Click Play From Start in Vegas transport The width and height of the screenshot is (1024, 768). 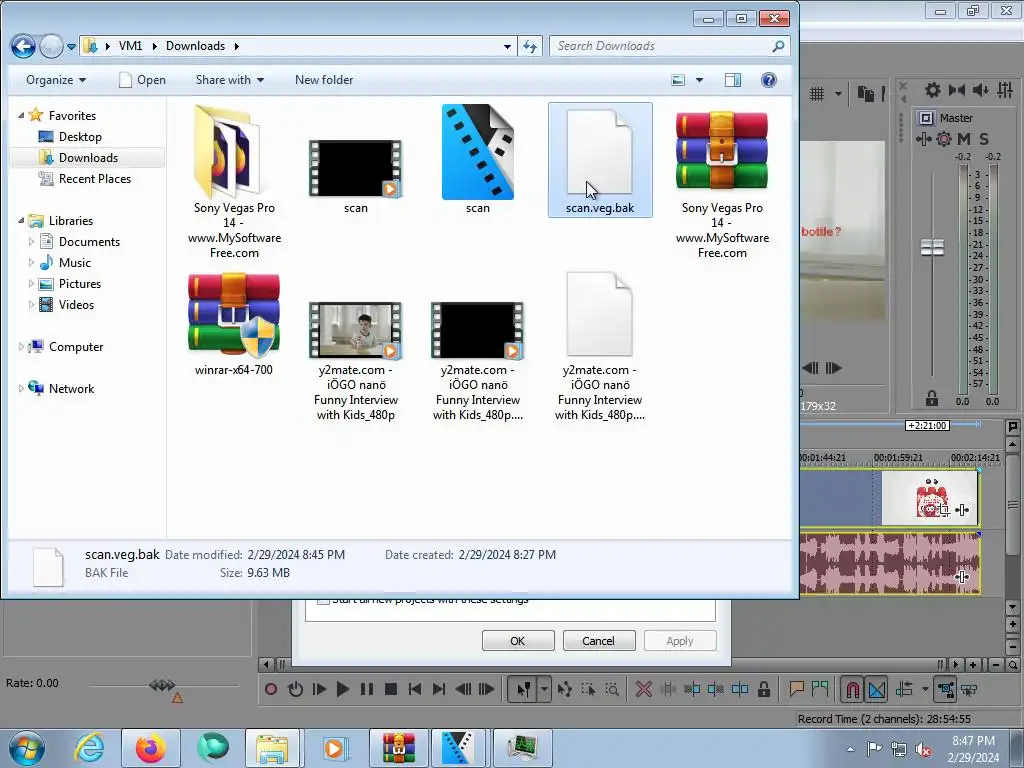click(319, 689)
